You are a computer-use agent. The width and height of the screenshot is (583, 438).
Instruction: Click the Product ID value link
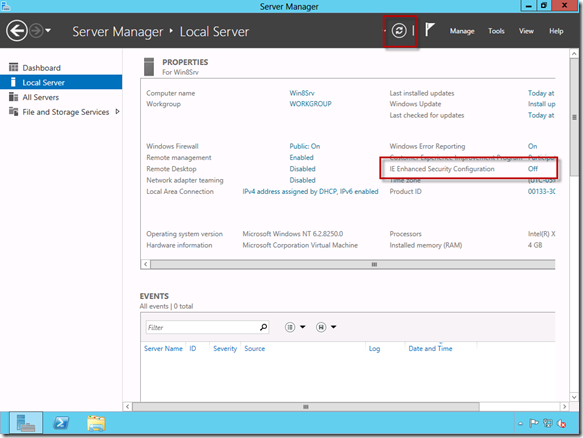(541, 191)
